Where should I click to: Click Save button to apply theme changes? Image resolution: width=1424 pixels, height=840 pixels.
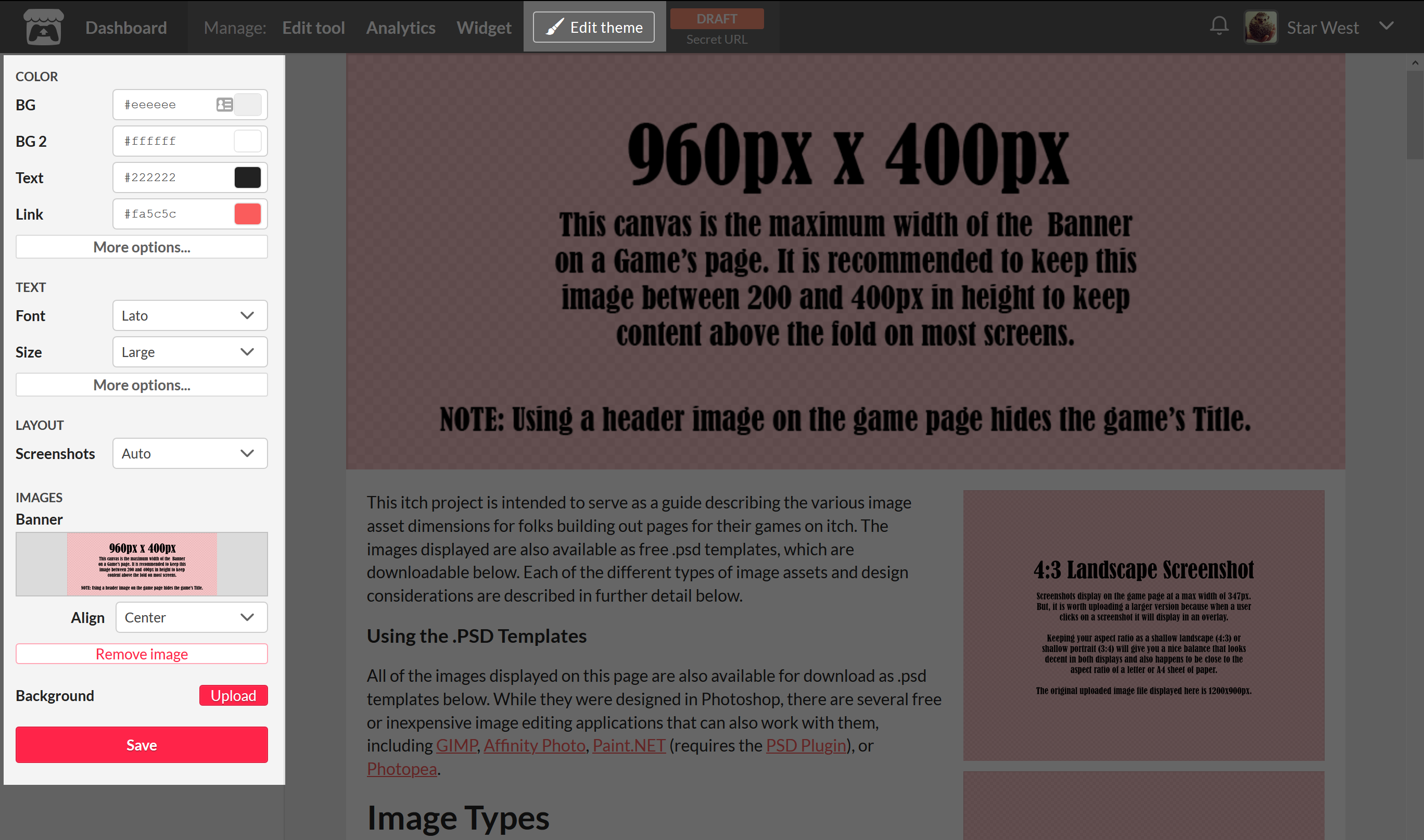(x=141, y=745)
